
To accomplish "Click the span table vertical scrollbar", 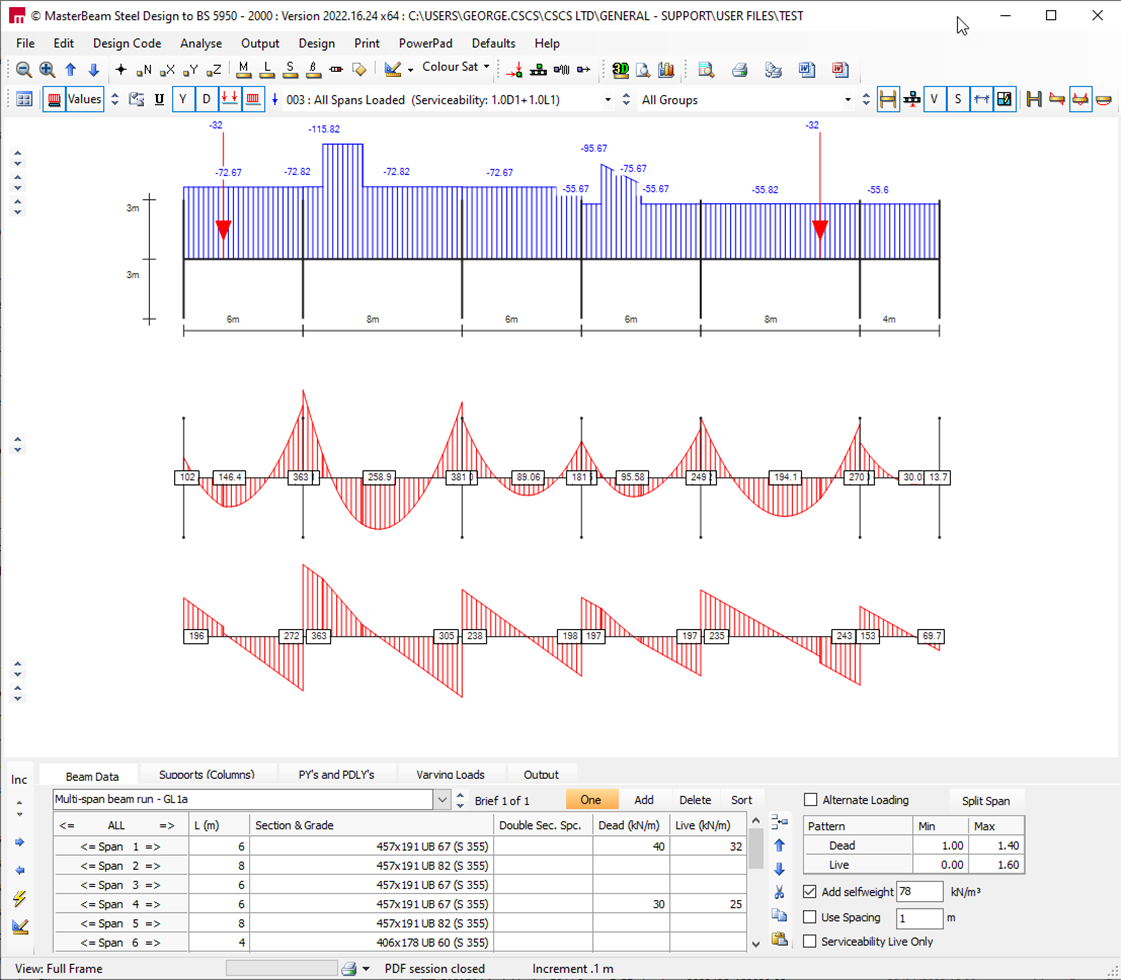I will 756,883.
